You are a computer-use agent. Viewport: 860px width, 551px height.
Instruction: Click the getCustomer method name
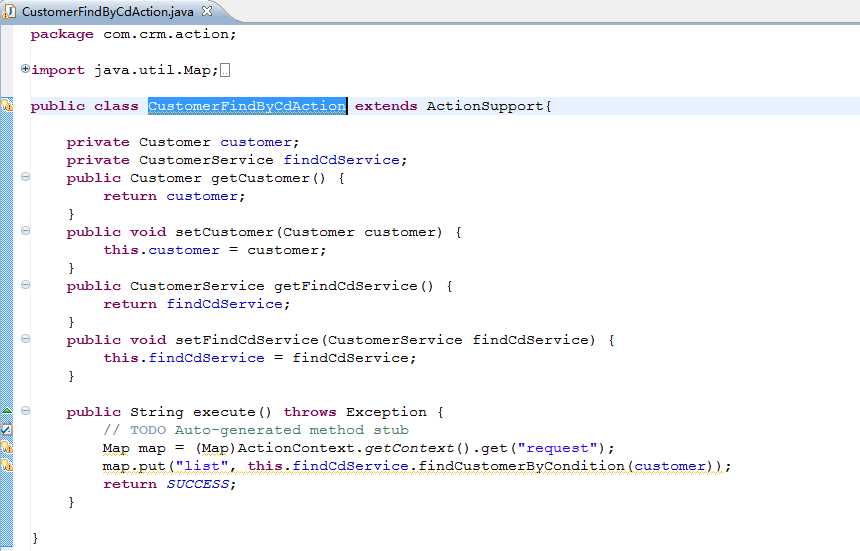[x=260, y=178]
